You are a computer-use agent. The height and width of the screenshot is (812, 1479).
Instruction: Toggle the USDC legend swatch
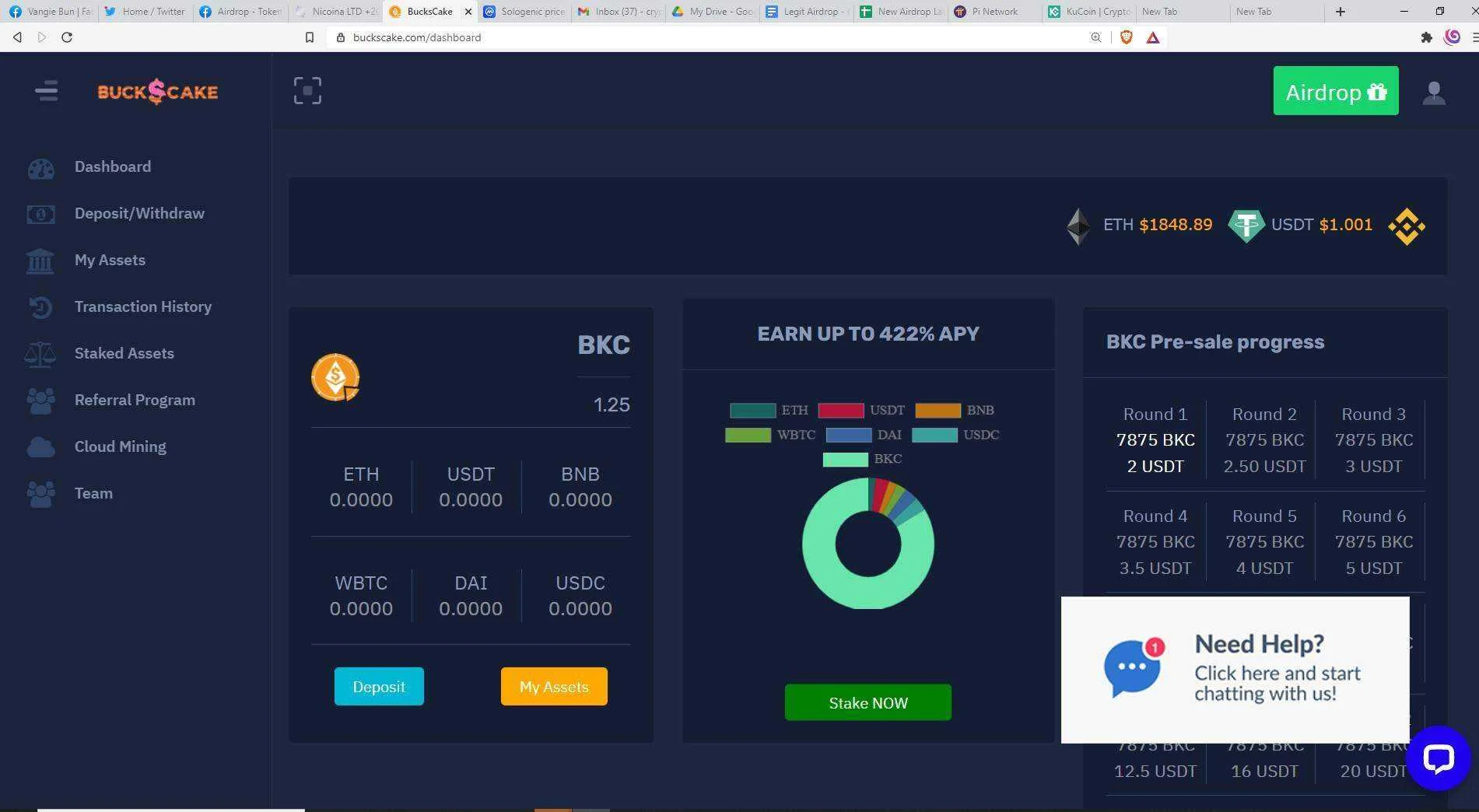tap(934, 436)
